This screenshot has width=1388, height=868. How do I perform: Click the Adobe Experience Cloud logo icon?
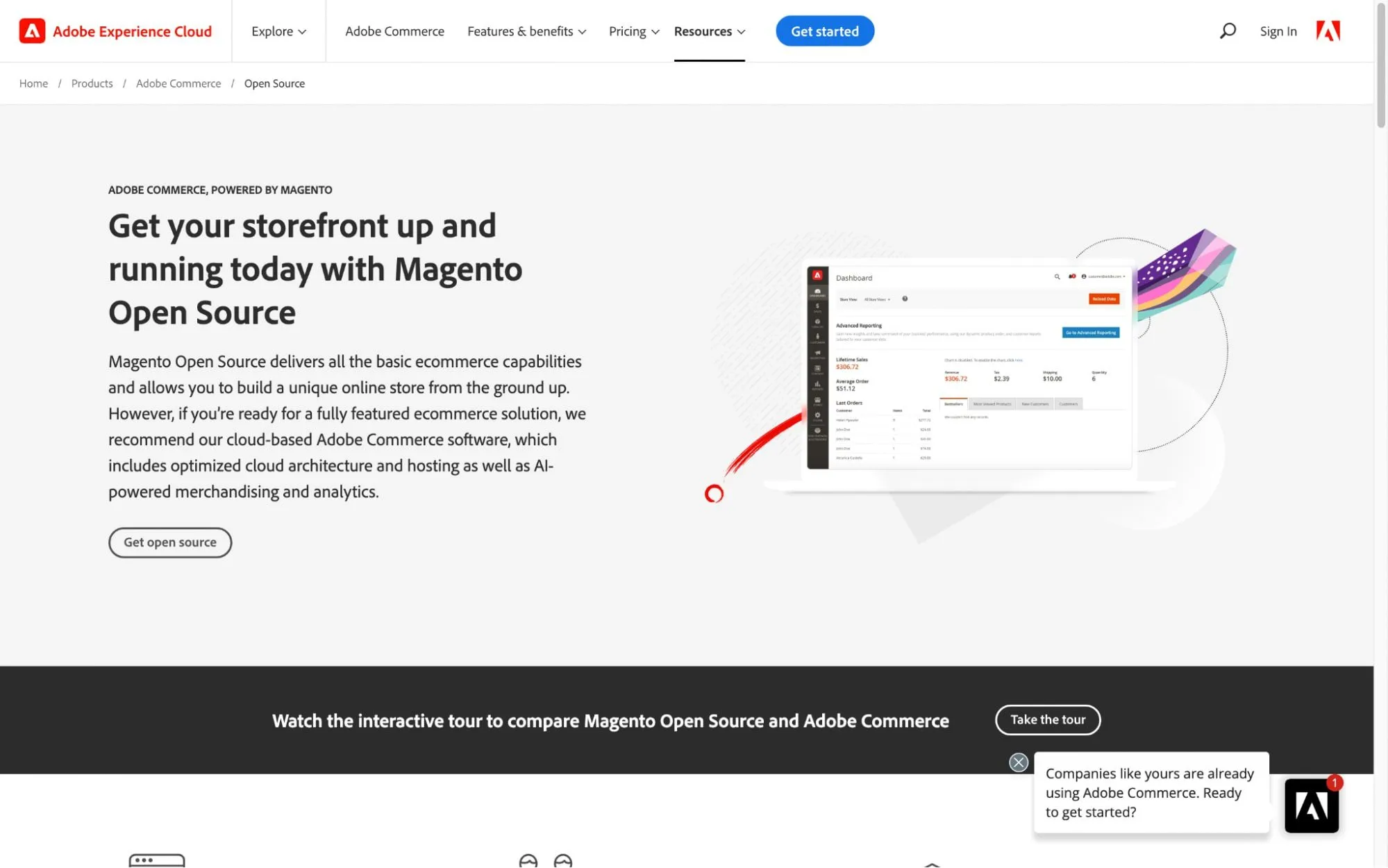[x=32, y=31]
